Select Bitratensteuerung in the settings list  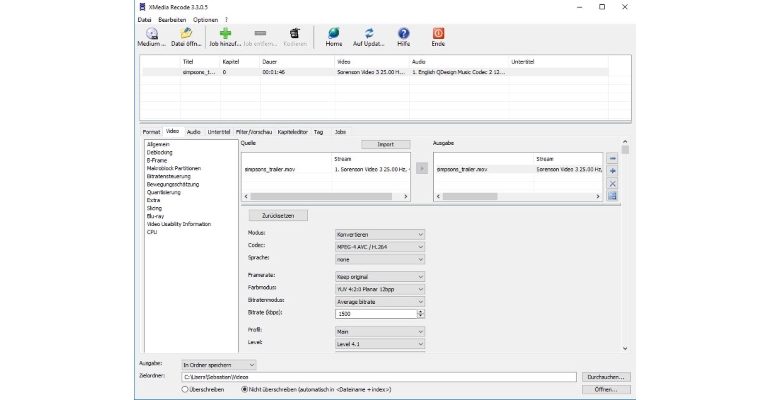[x=168, y=176]
